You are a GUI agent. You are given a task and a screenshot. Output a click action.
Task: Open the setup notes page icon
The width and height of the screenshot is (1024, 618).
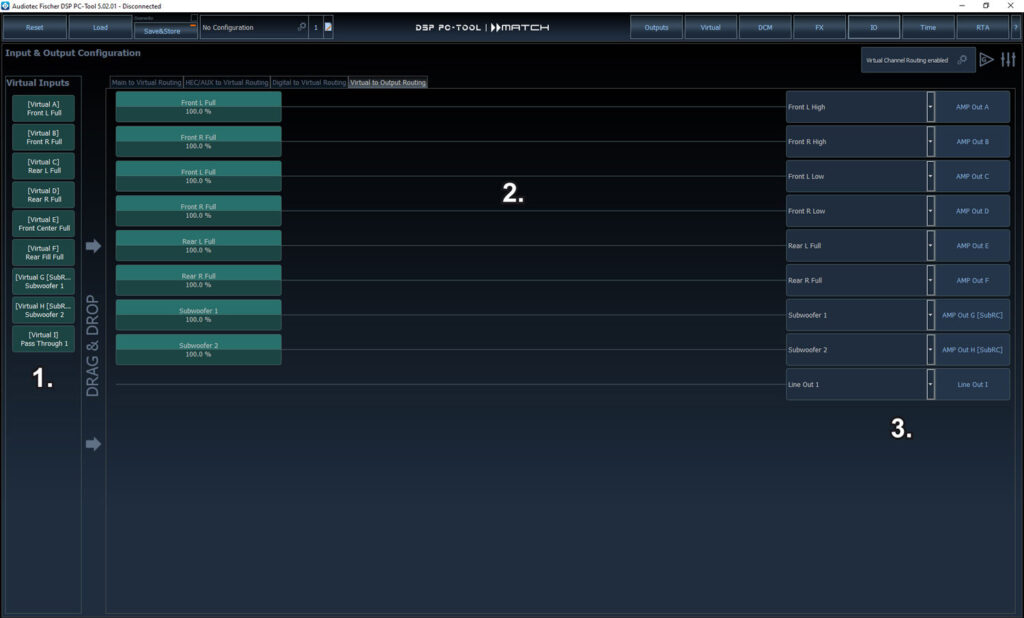click(328, 27)
